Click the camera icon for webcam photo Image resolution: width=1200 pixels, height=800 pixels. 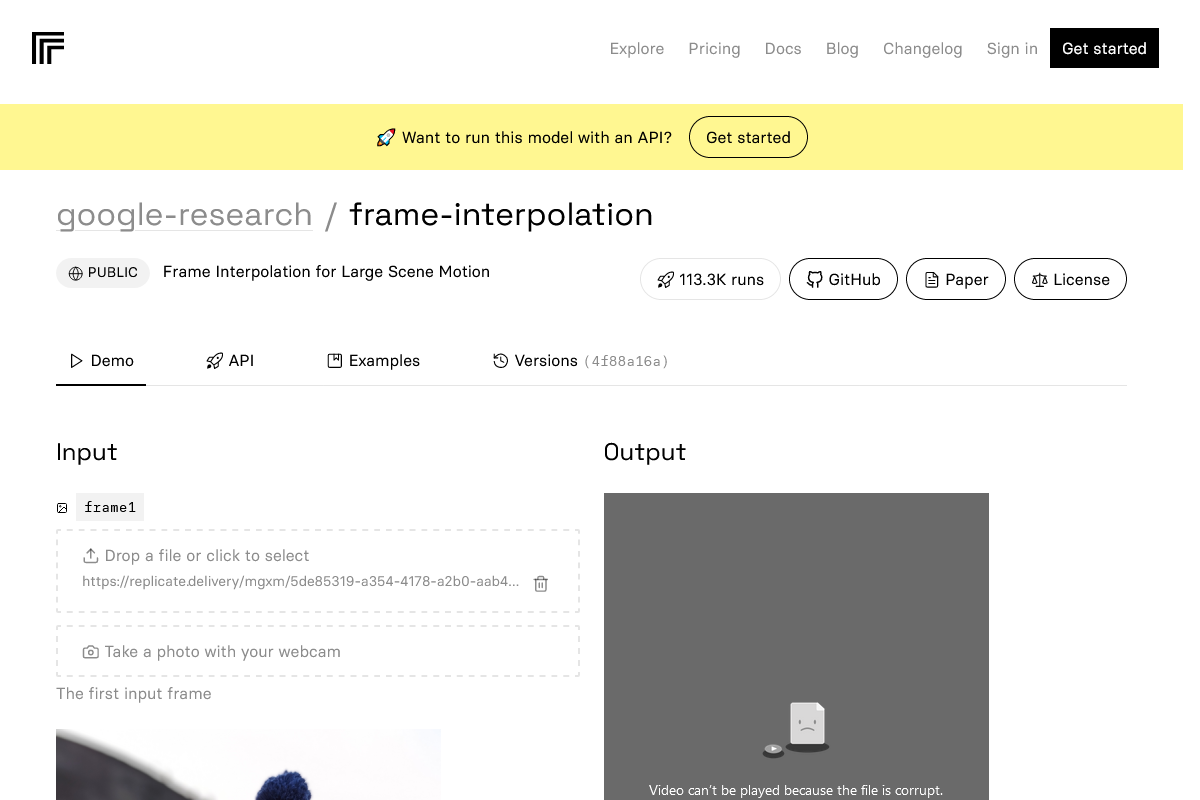91,652
